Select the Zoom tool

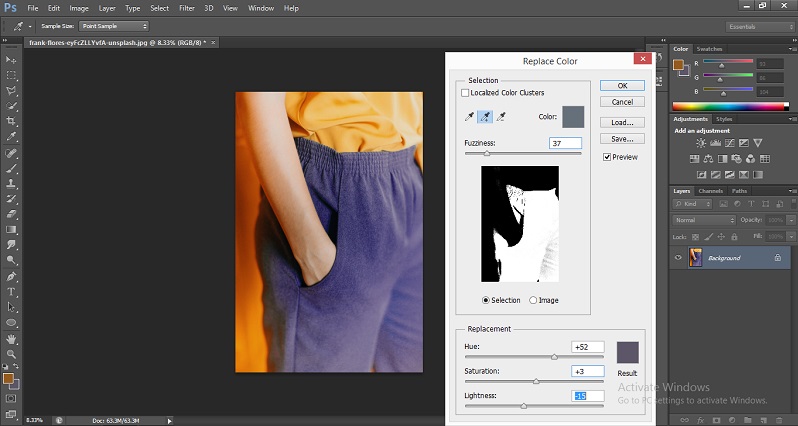point(11,354)
